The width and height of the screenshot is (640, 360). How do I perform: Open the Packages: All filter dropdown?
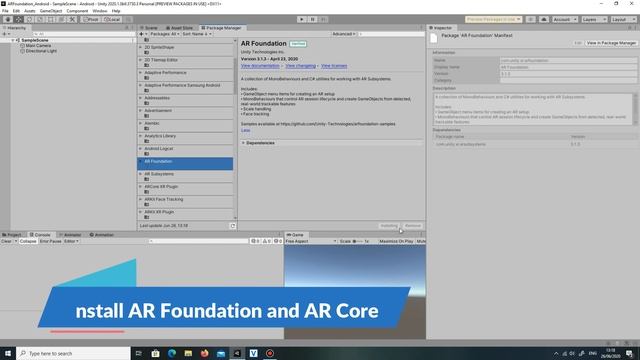165,34
